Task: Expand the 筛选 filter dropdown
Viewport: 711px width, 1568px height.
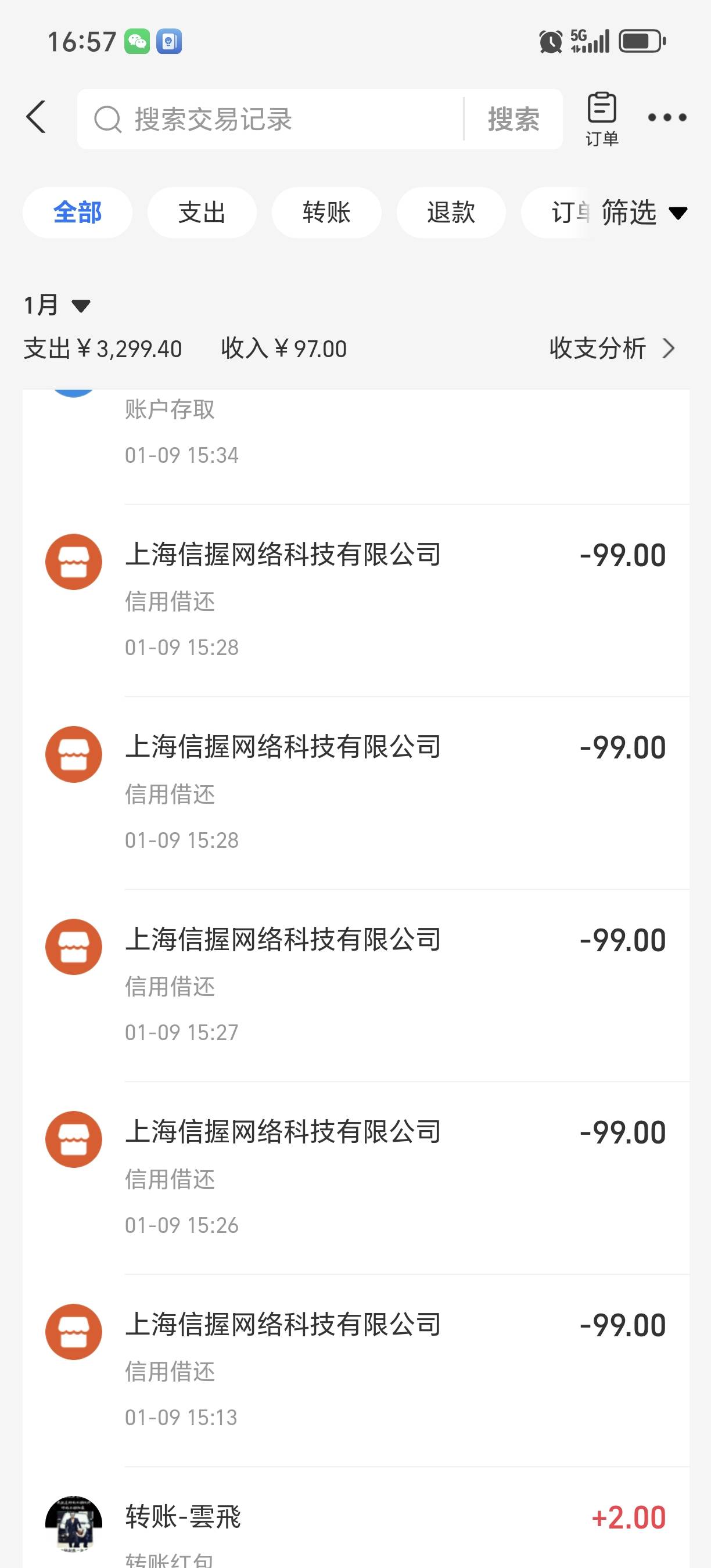Action: 644,213
